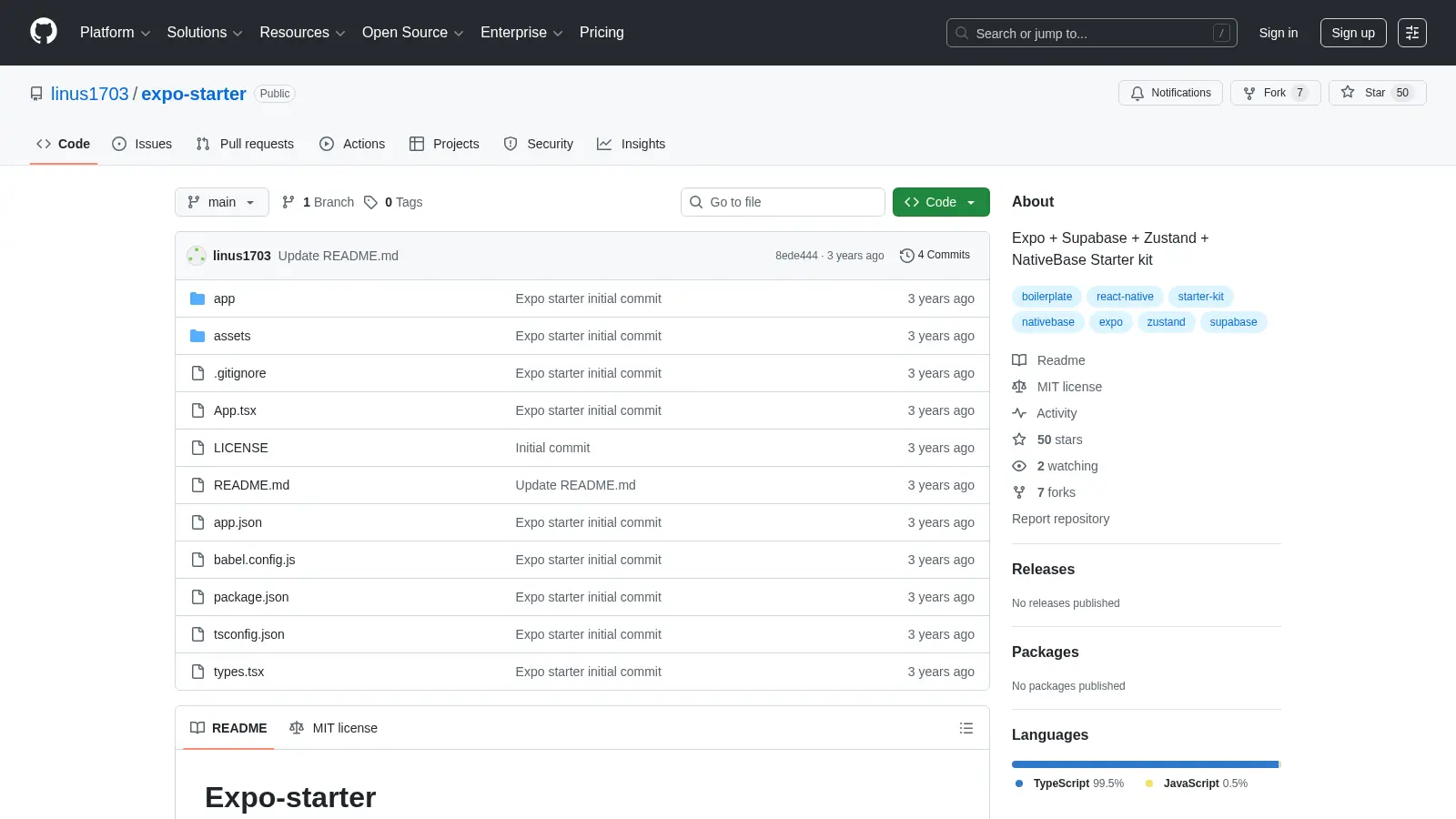
Task: Open the green Code dropdown button
Action: click(941, 202)
